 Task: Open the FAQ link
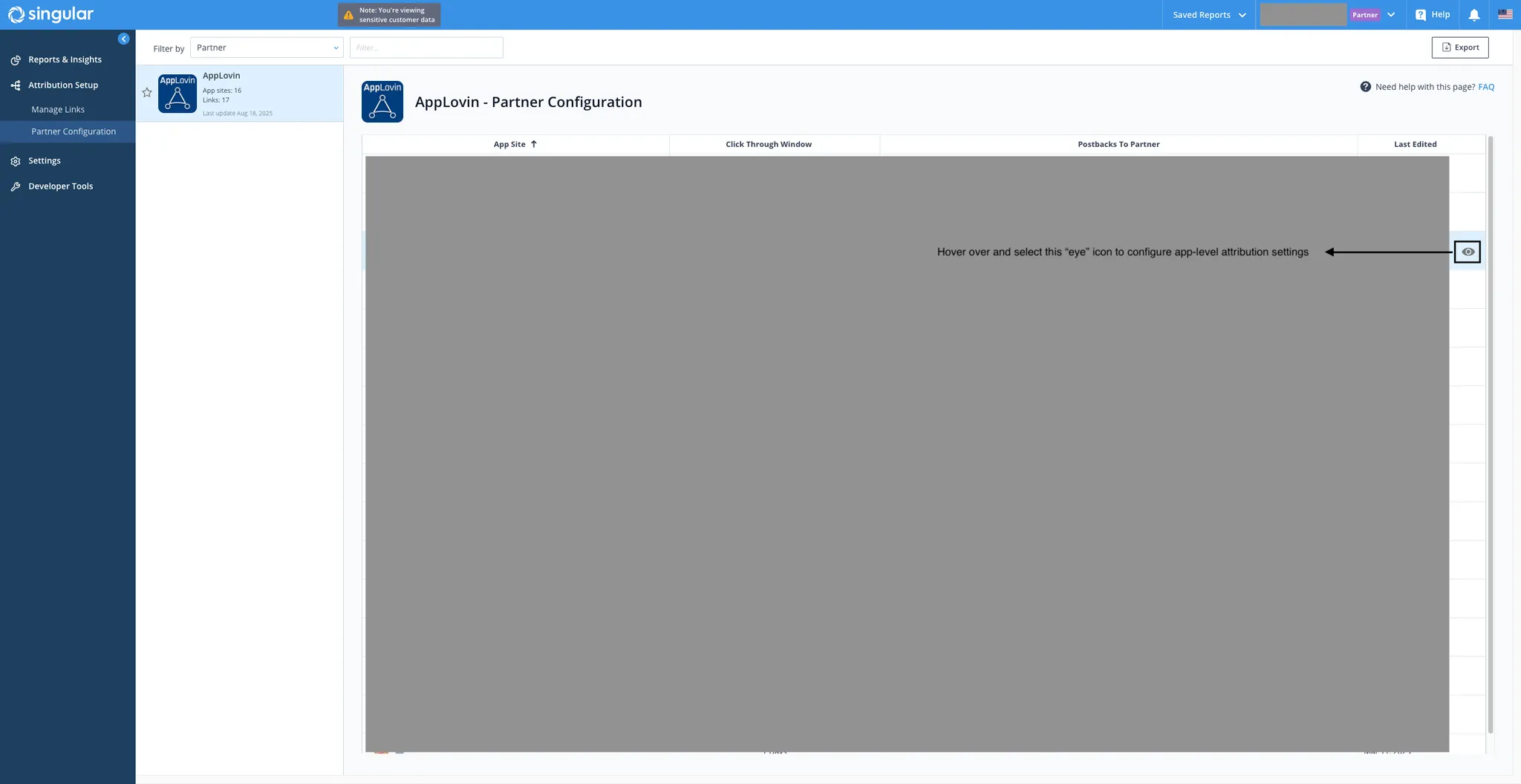(1486, 87)
